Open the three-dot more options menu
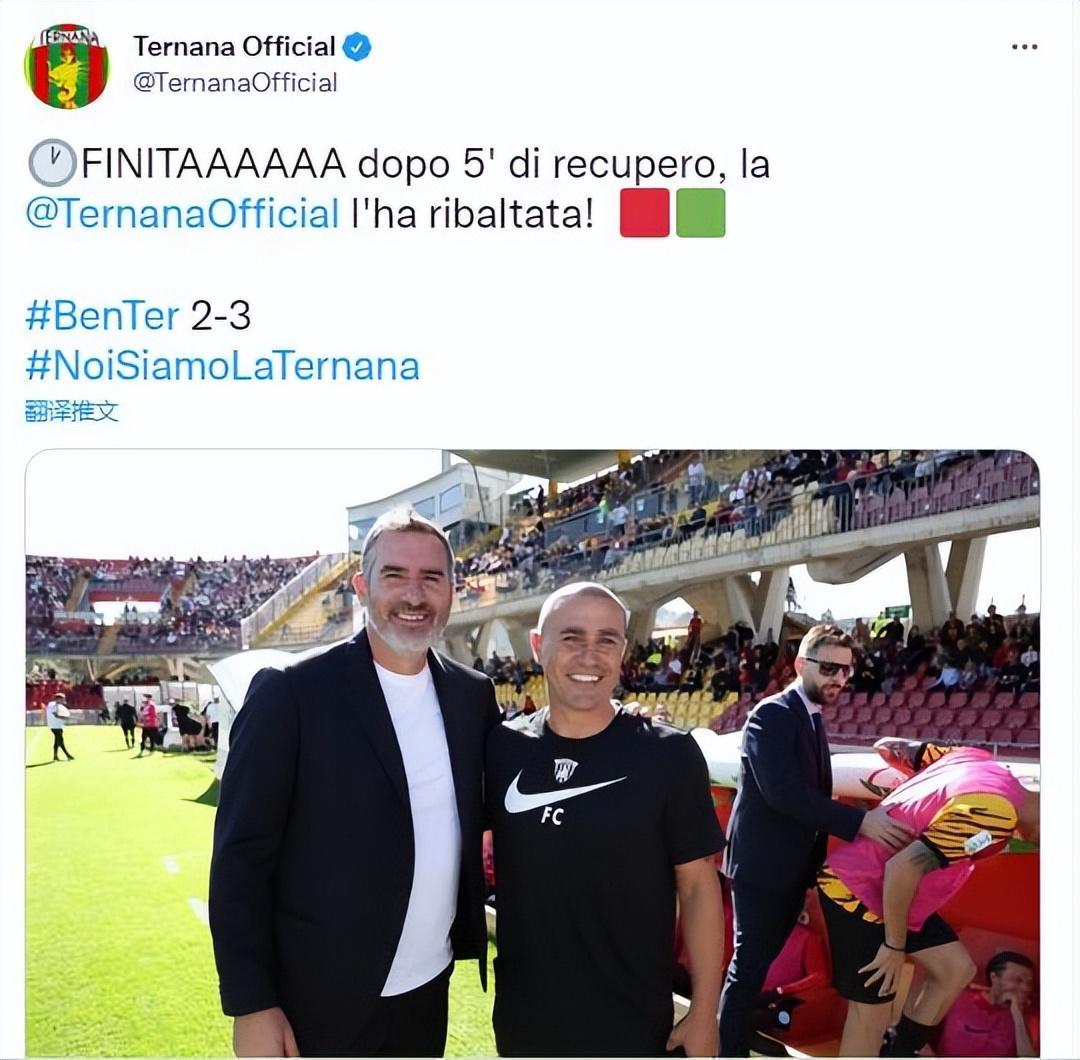 click(1024, 47)
